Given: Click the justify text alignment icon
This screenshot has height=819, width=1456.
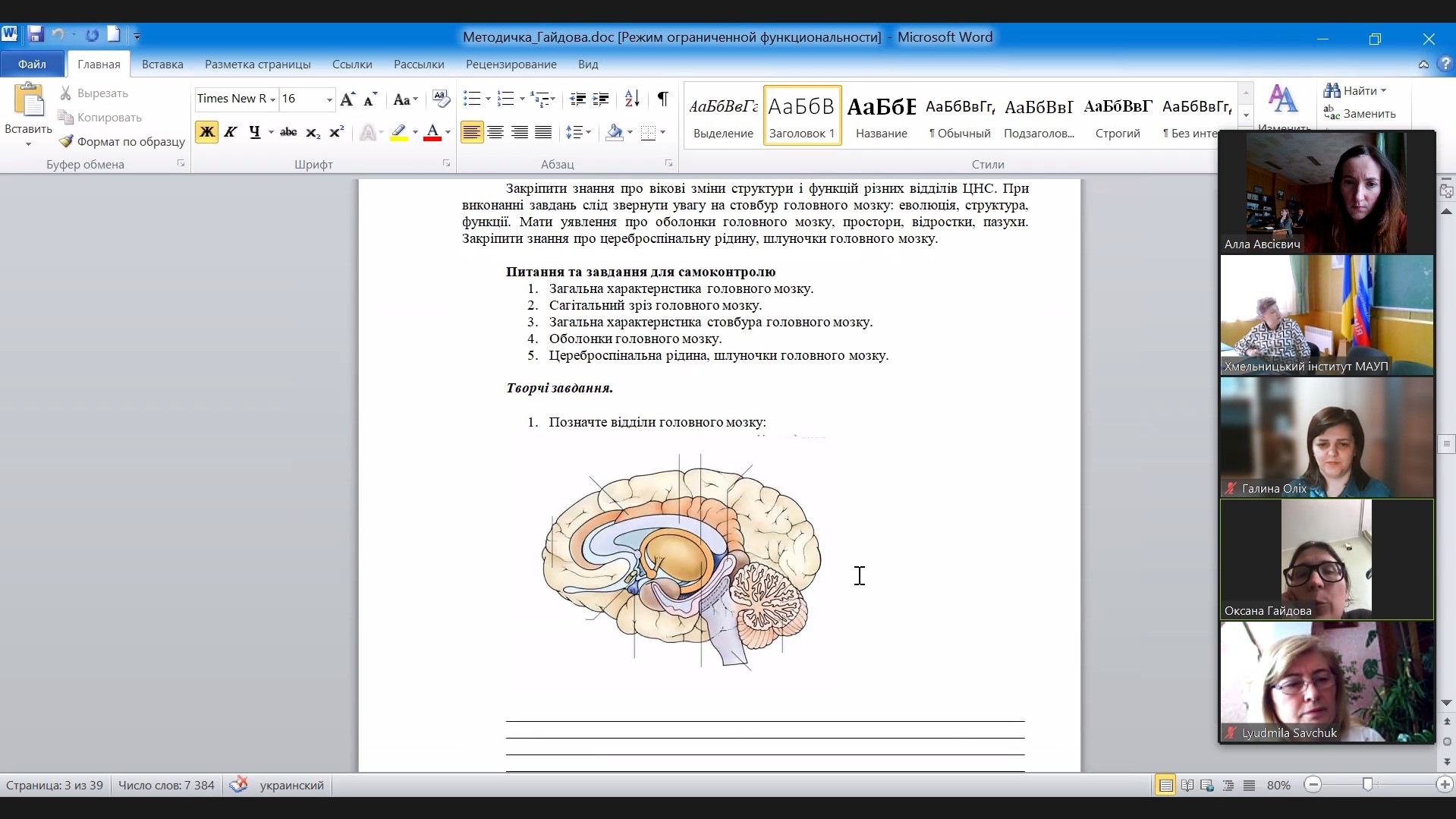Looking at the screenshot, I should coord(543,133).
